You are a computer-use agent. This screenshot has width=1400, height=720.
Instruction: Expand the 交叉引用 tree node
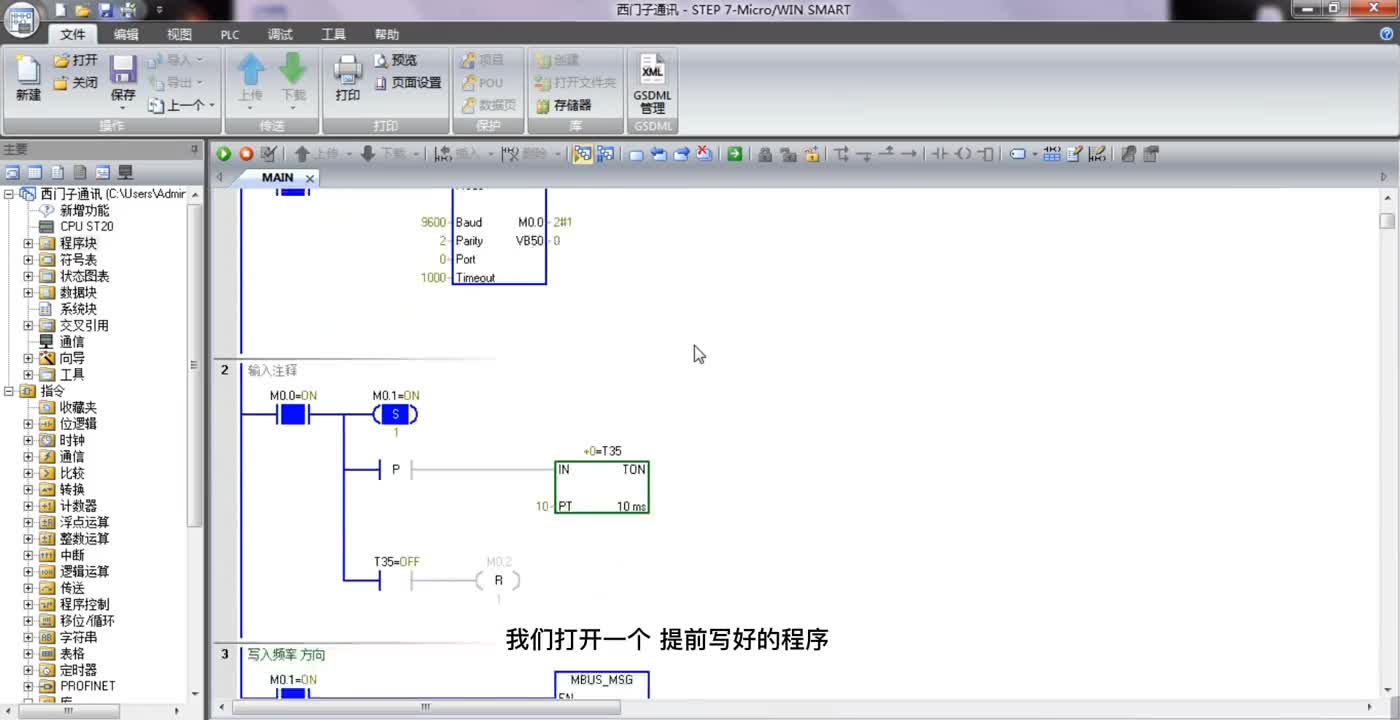[x=28, y=325]
